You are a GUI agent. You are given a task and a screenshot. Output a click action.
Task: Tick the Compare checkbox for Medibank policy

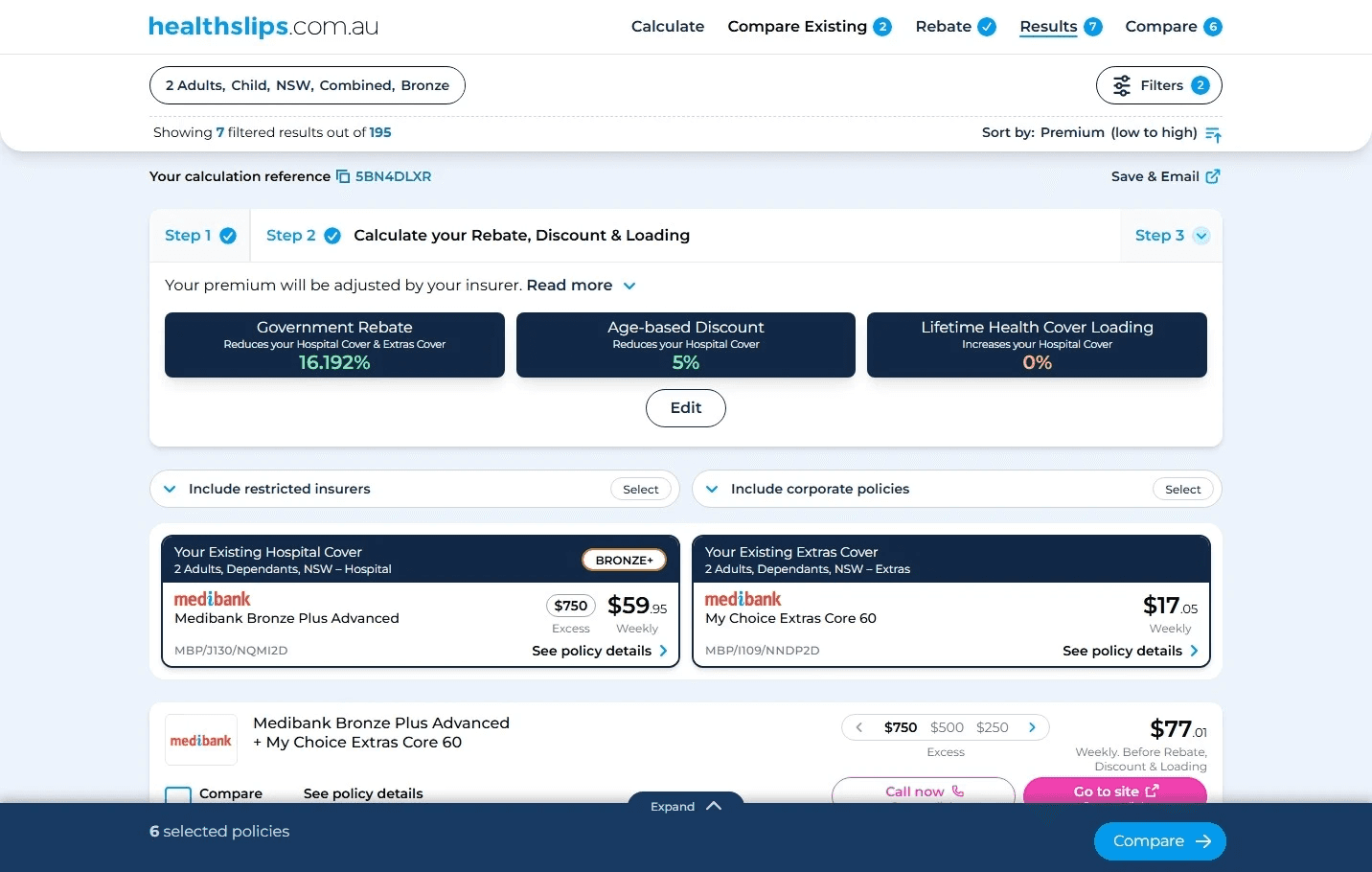[178, 794]
